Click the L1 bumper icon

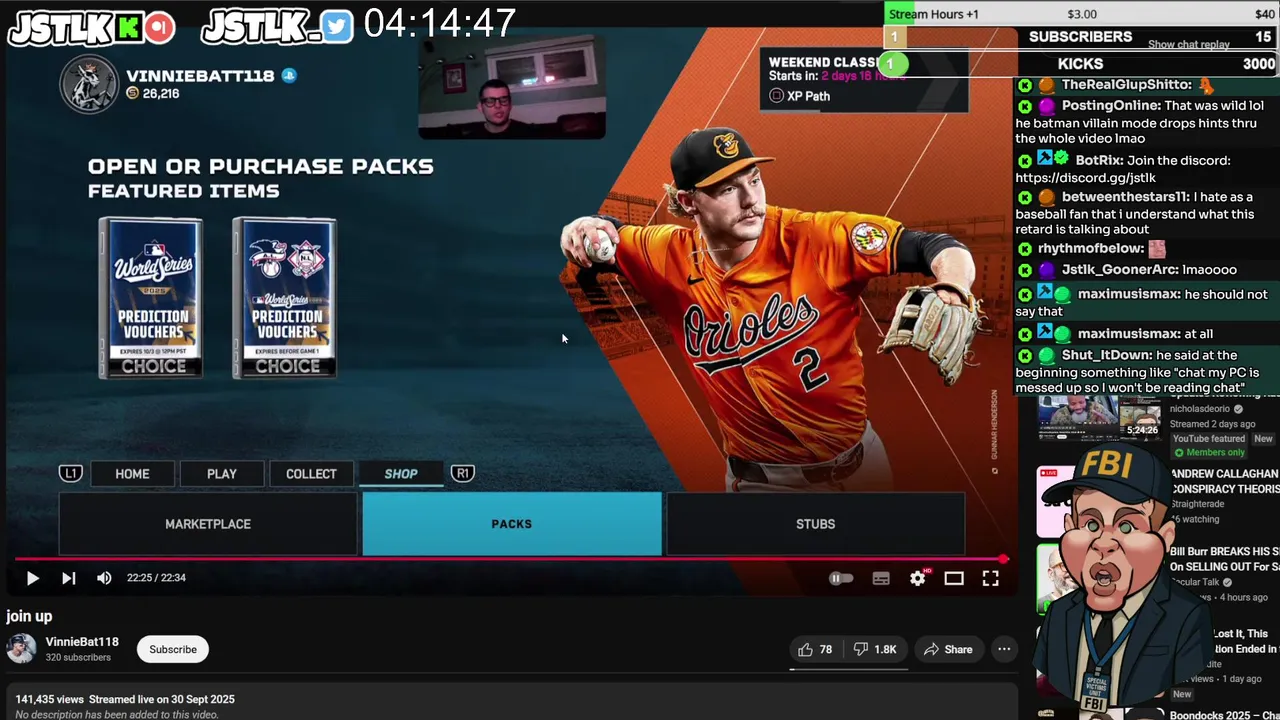pyautogui.click(x=70, y=473)
